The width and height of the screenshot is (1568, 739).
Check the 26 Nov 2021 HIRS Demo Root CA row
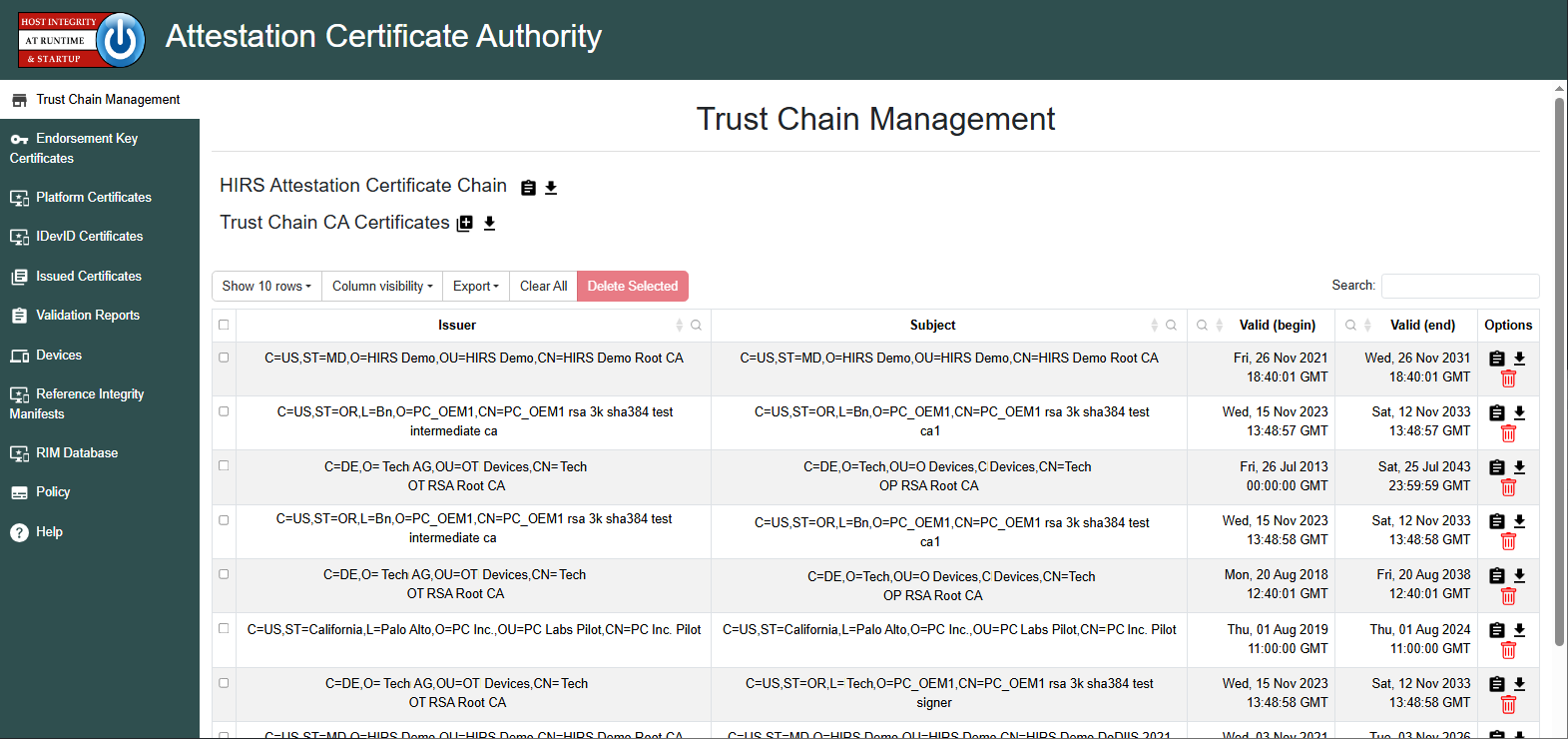224,358
